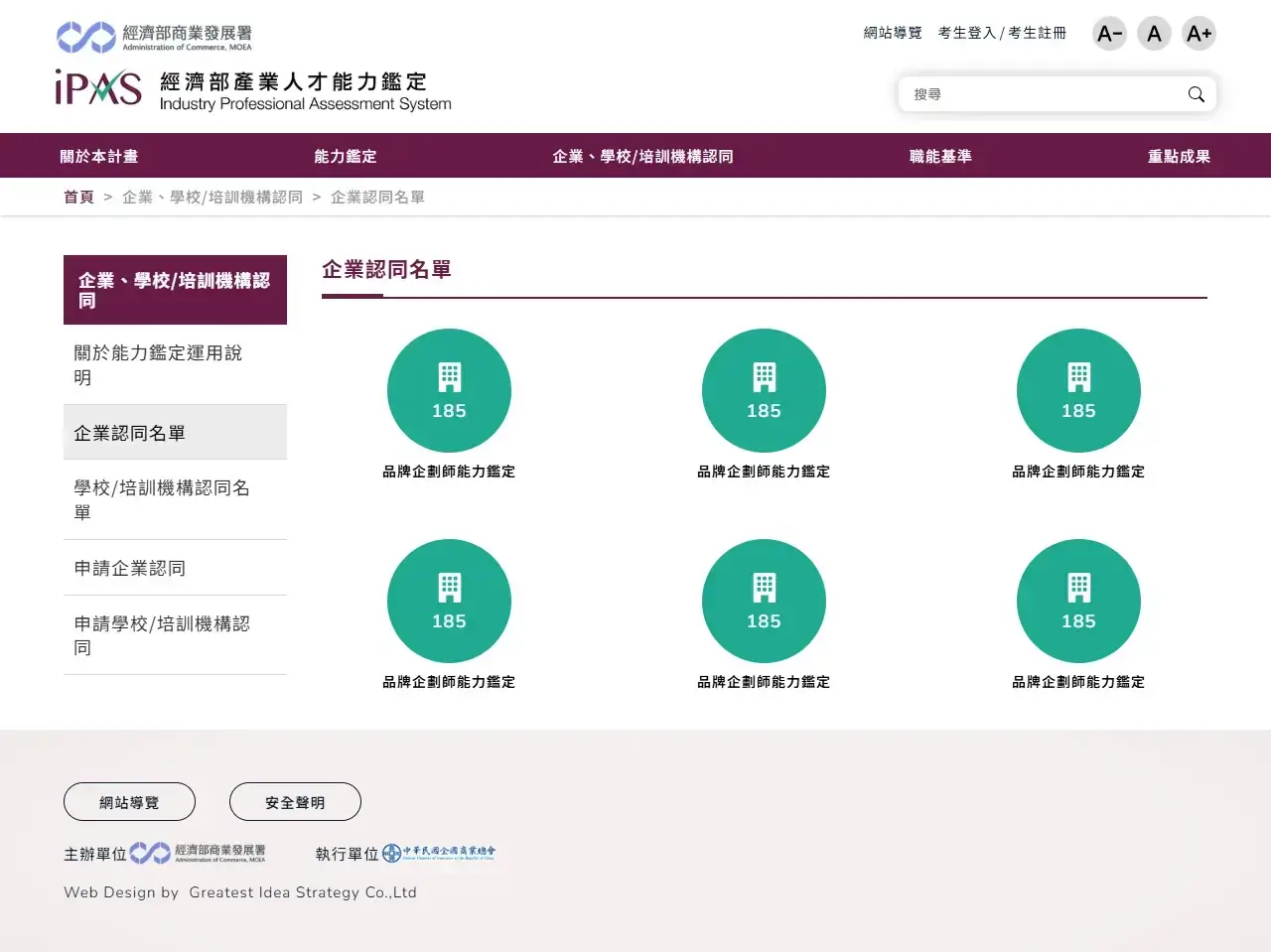Open the 關於本計畫 menu

(x=99, y=156)
